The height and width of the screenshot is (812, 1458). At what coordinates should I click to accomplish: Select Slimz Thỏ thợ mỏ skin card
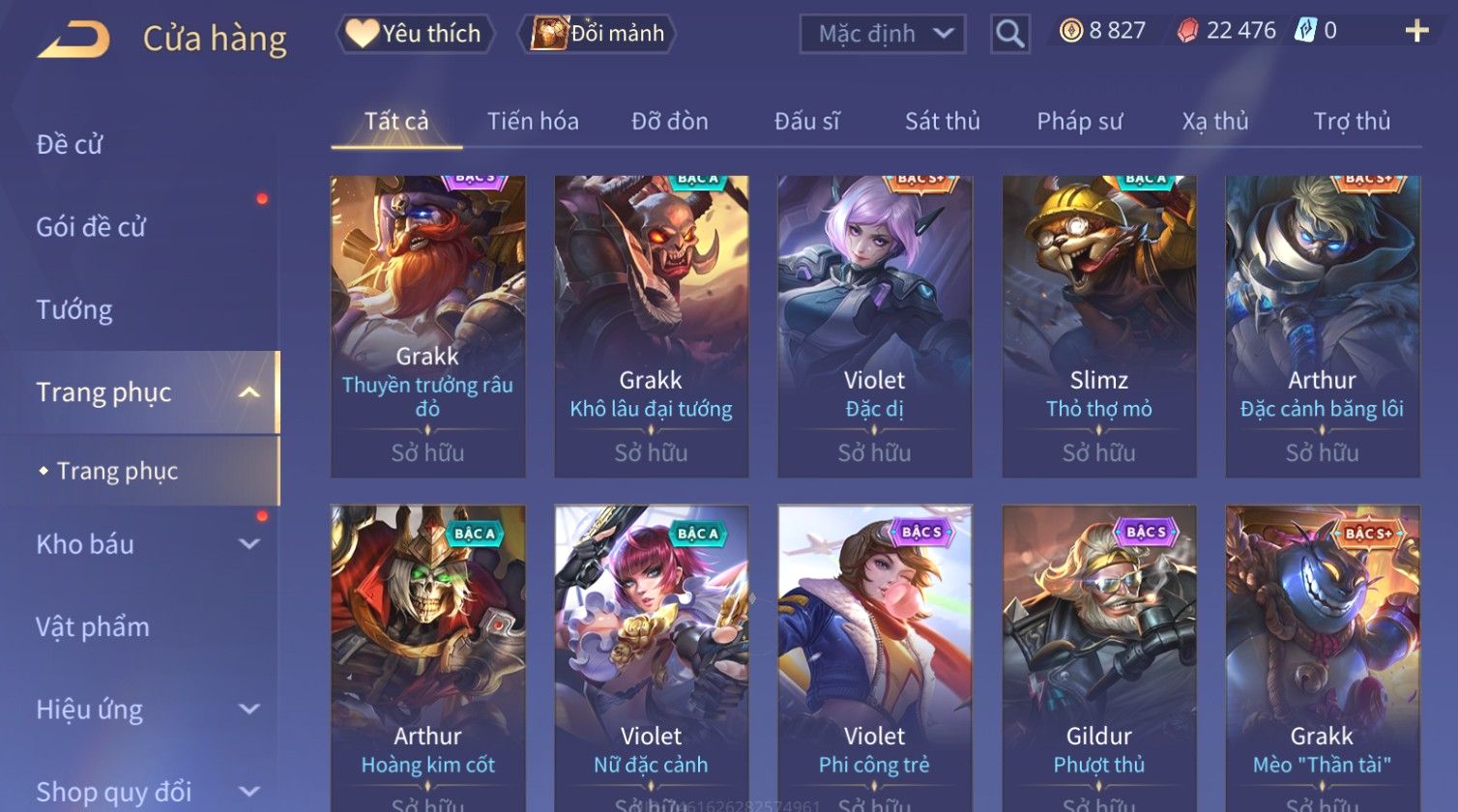point(1098,327)
